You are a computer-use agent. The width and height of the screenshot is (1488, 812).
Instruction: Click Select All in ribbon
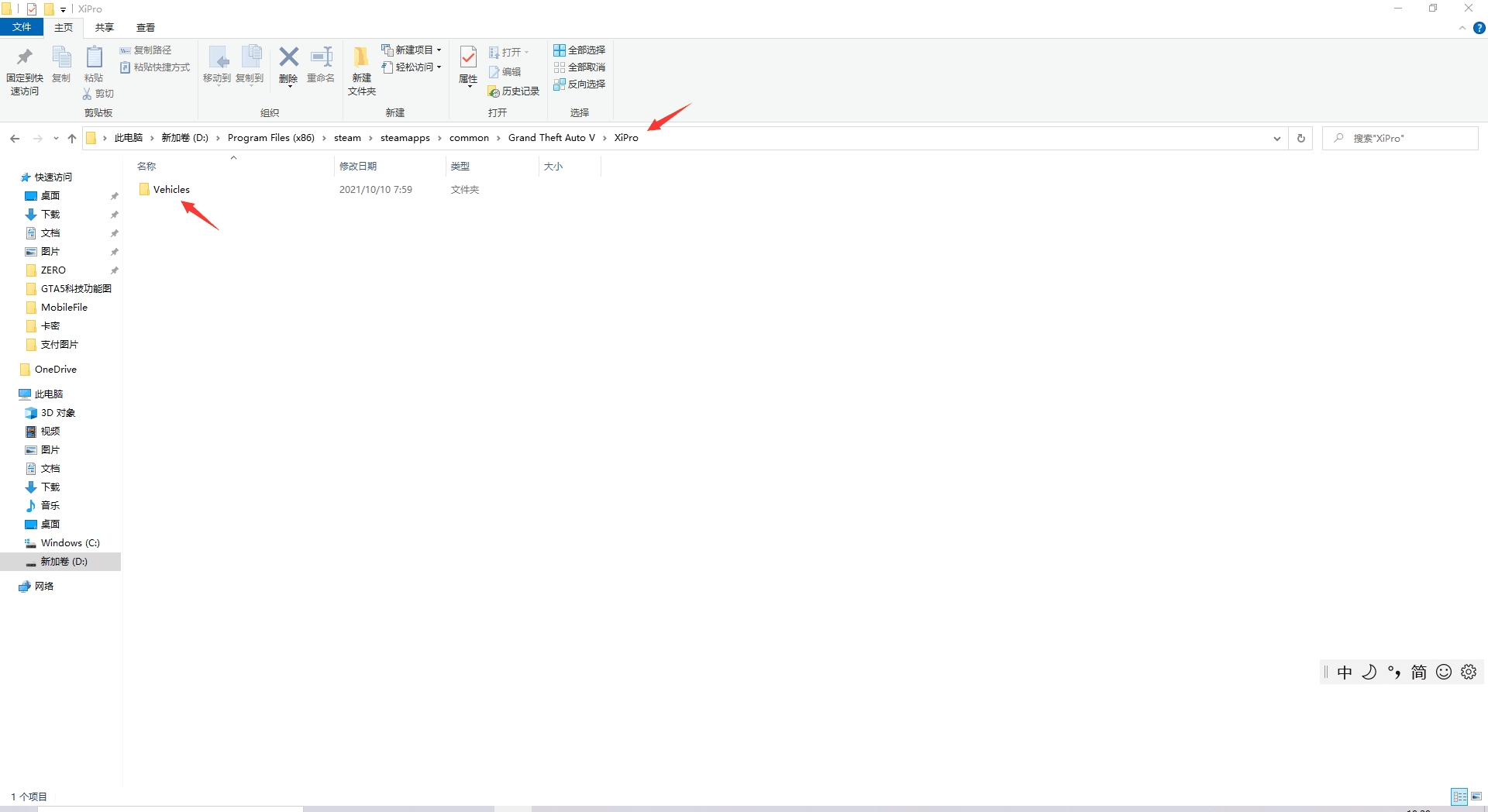579,50
